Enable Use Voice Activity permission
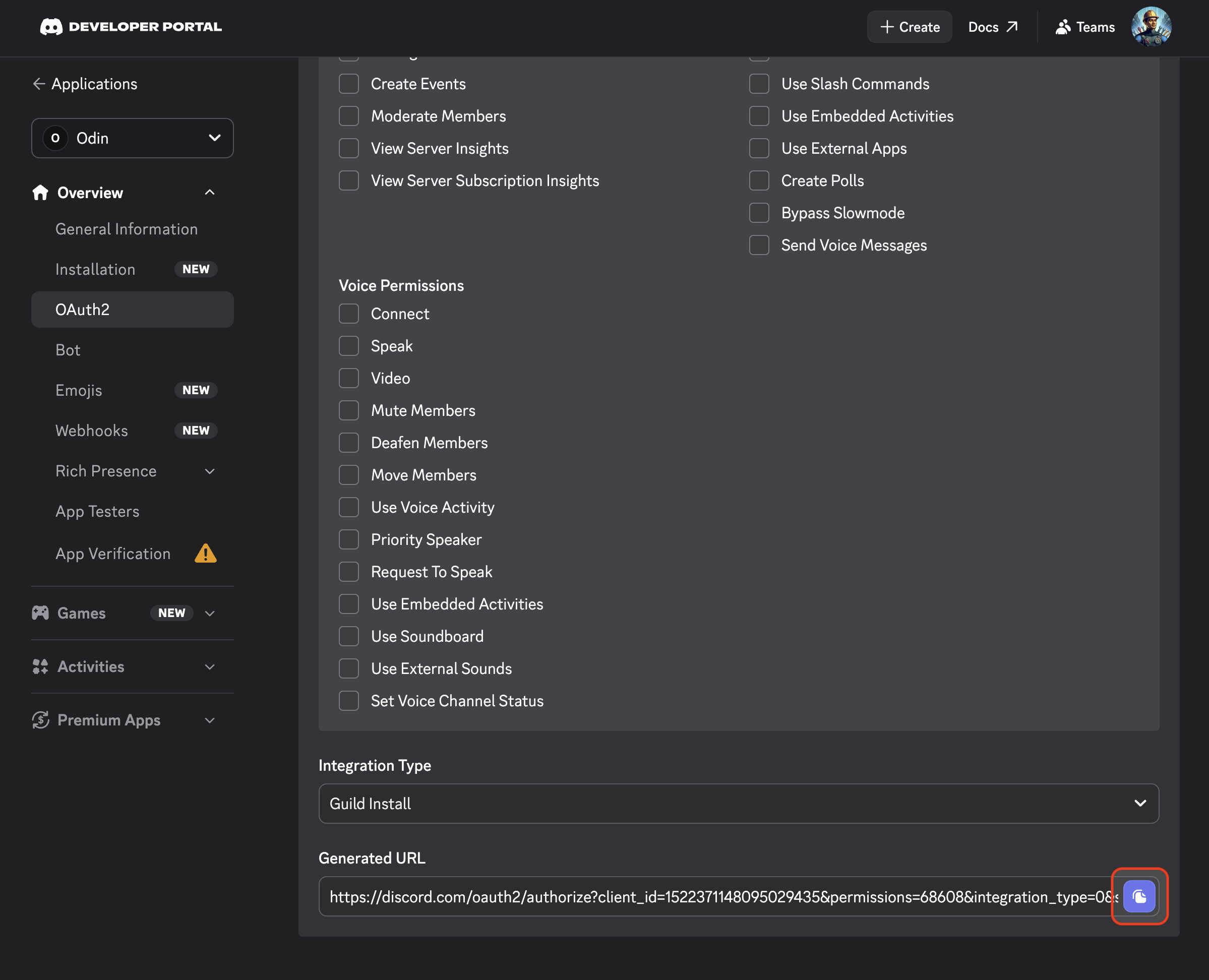The width and height of the screenshot is (1209, 980). (349, 508)
